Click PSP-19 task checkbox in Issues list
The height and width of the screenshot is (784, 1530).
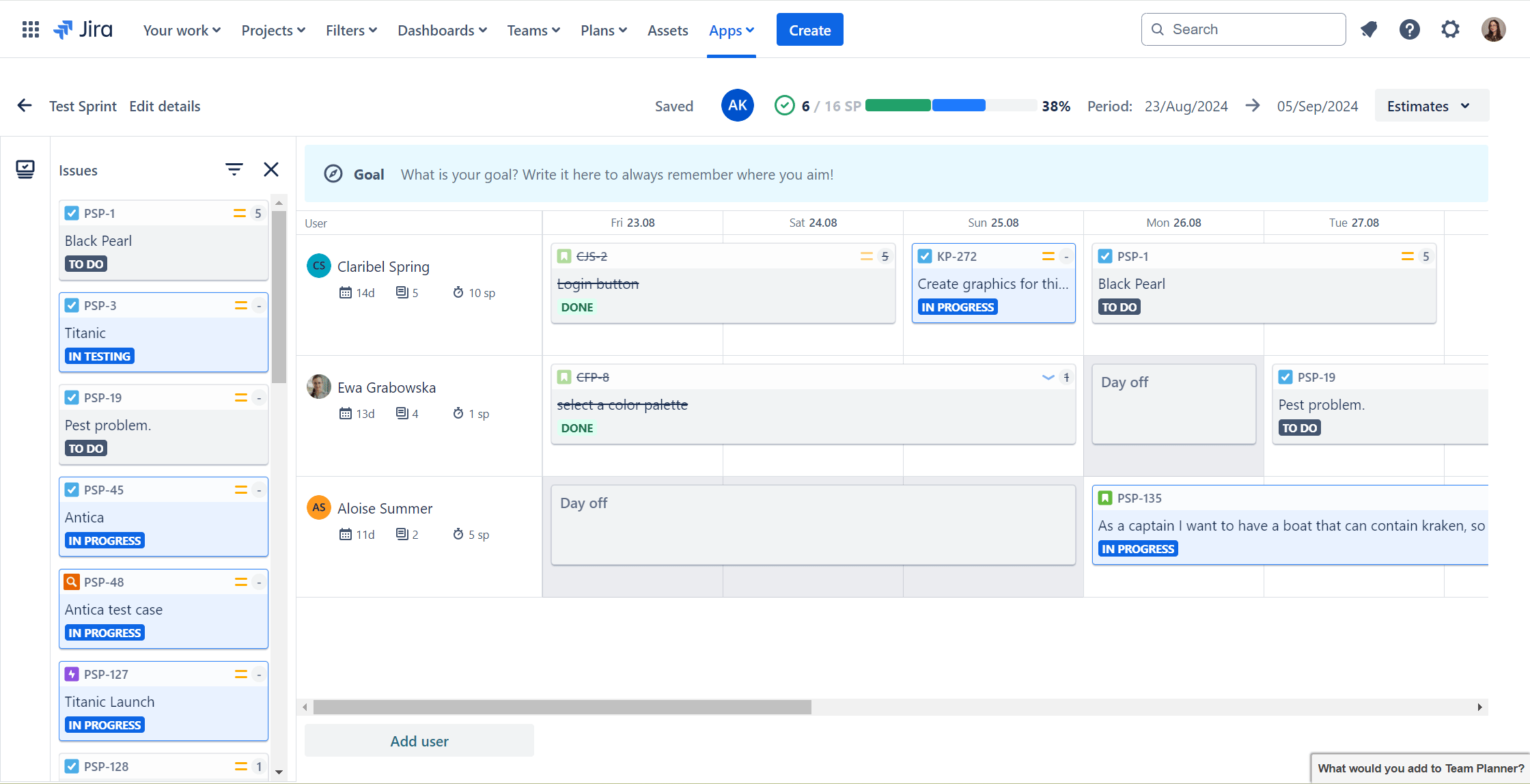(72, 397)
